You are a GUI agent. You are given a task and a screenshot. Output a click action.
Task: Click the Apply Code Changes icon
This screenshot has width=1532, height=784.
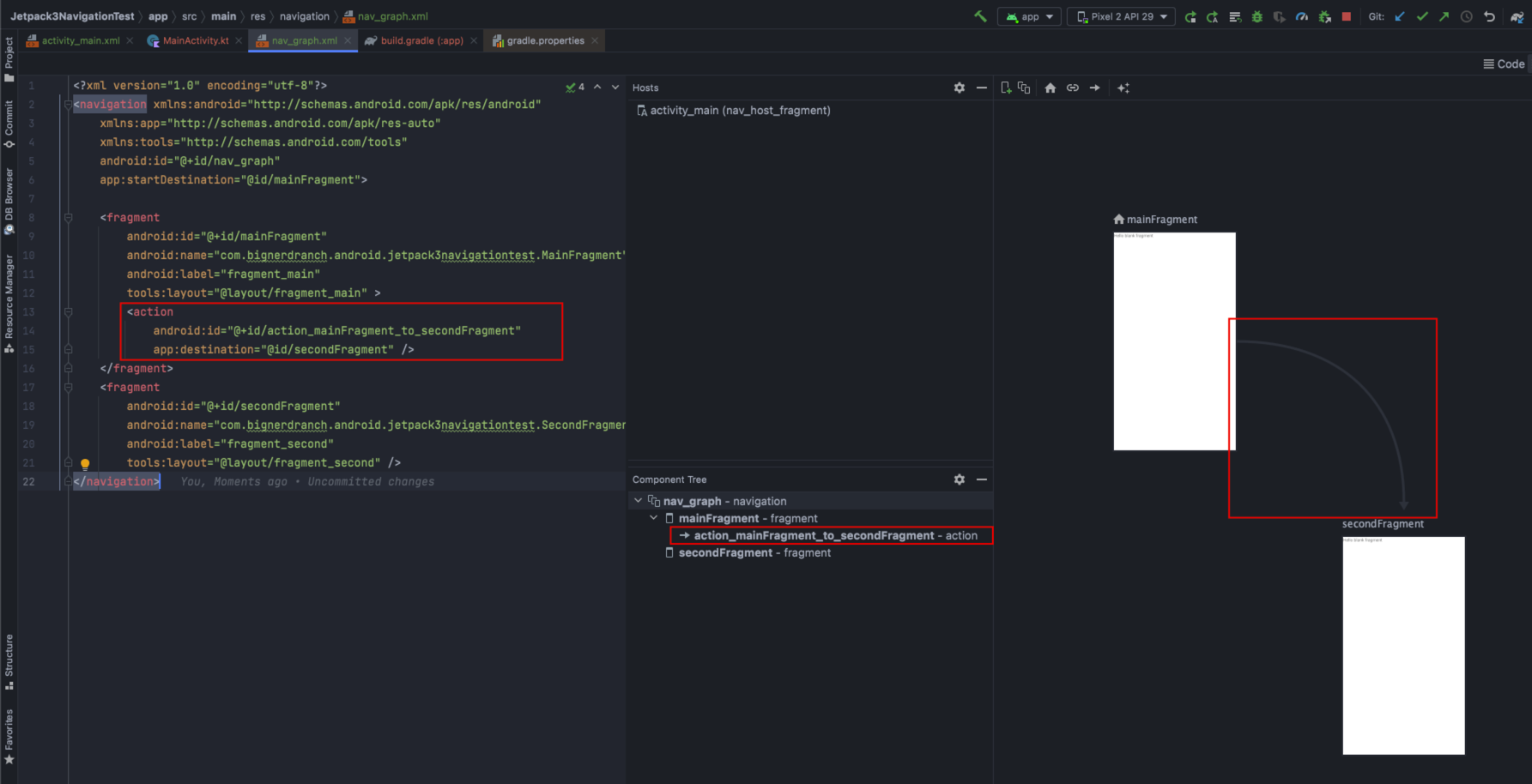tap(1213, 16)
